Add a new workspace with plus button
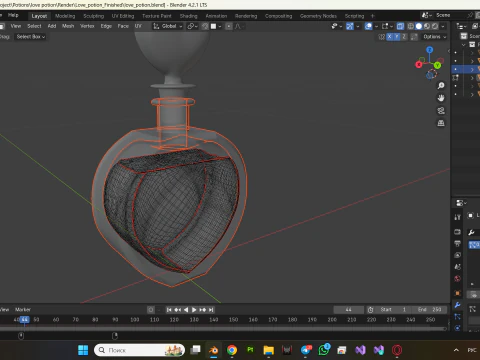The height and width of the screenshot is (360, 480). coord(373,16)
